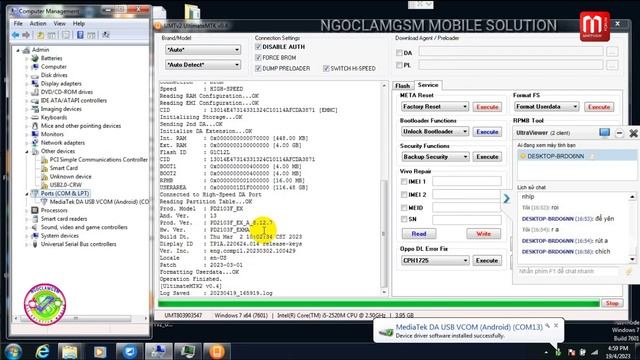Enable the MEID checkbox

click(404, 207)
